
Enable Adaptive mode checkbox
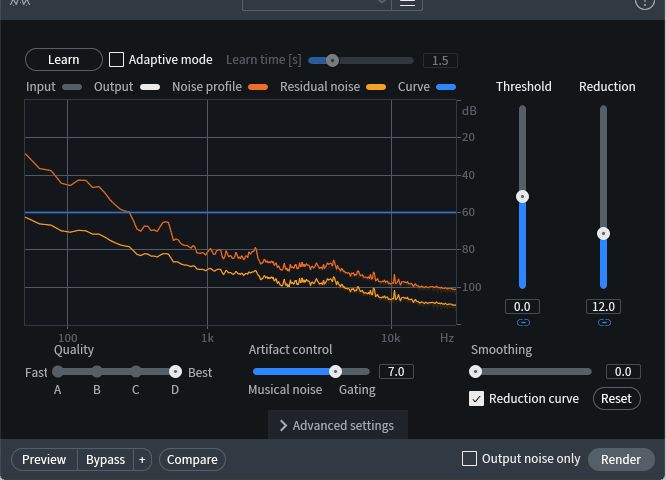116,59
